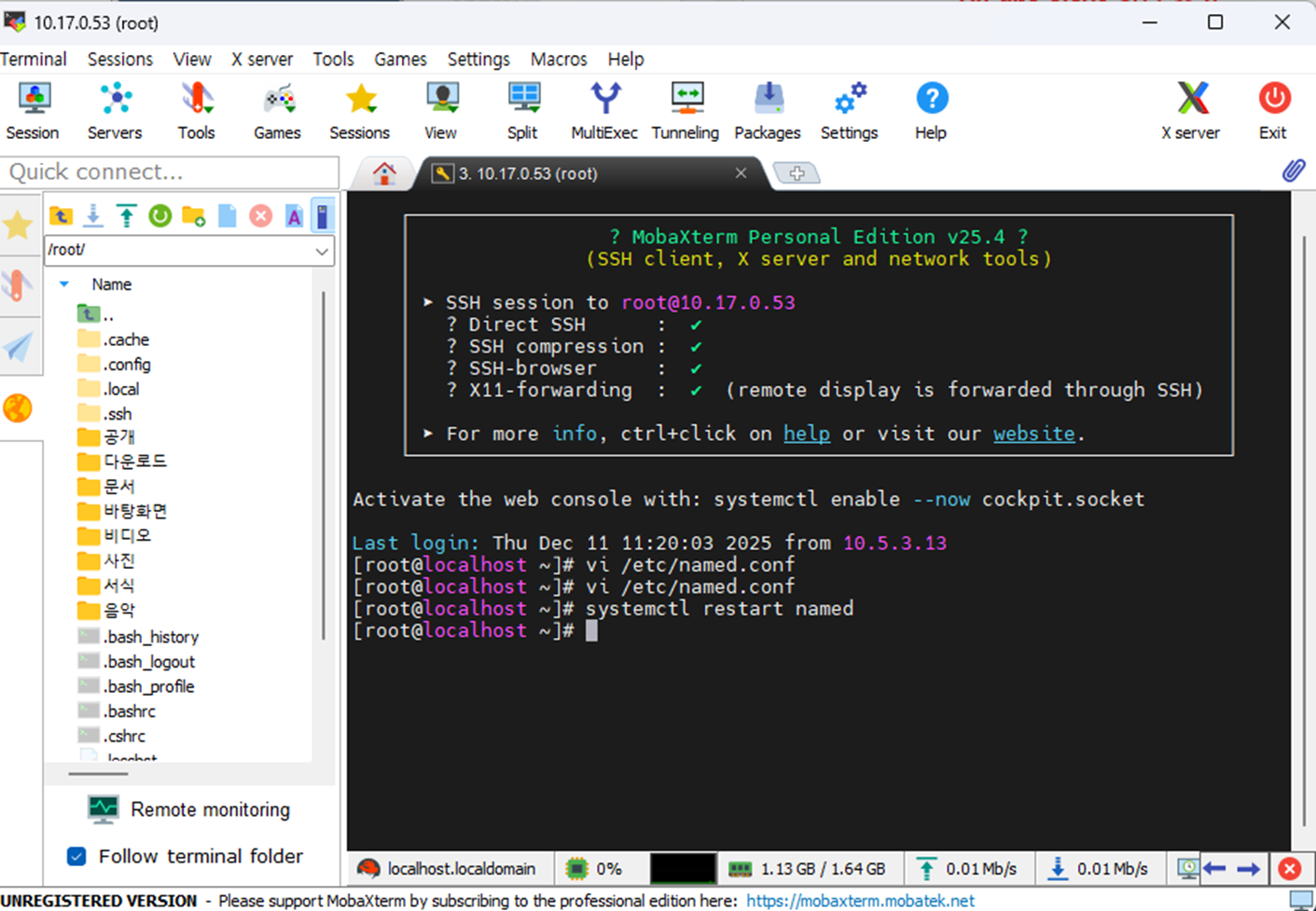Click the red delete file icon

tap(261, 216)
